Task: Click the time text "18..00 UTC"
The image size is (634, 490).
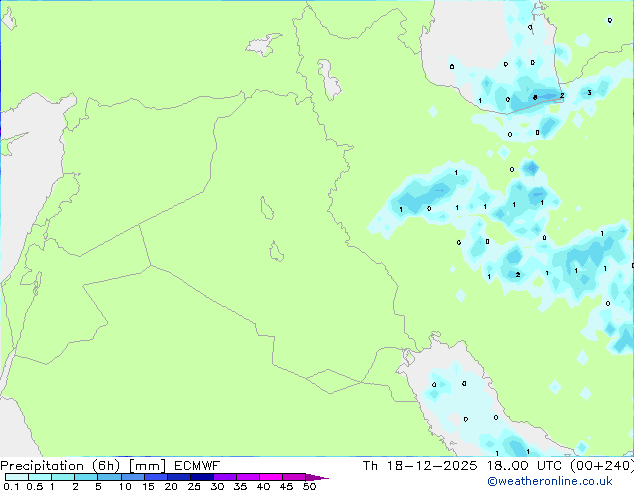Action: (524, 466)
